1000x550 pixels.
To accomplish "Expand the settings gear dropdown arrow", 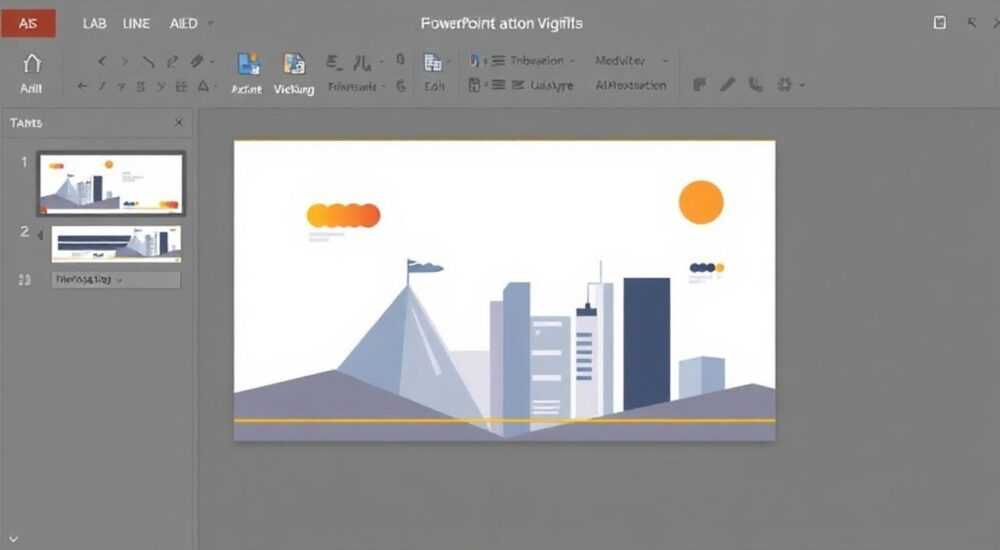I will point(802,85).
